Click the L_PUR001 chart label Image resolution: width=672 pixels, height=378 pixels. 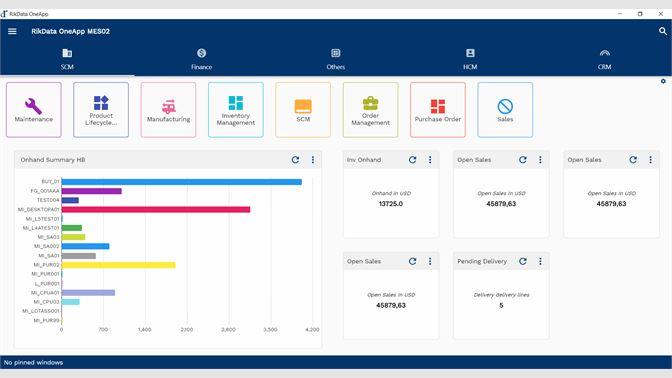point(47,284)
